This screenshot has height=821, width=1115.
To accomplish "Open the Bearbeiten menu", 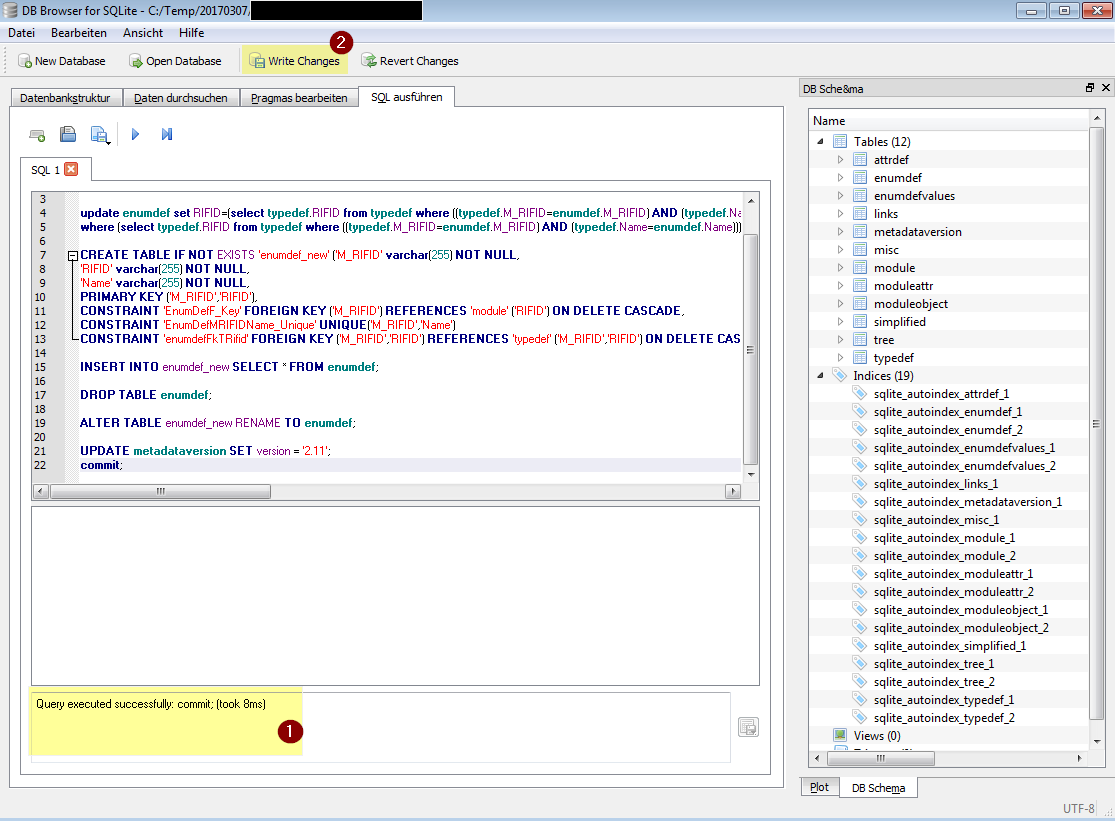I will tap(79, 33).
